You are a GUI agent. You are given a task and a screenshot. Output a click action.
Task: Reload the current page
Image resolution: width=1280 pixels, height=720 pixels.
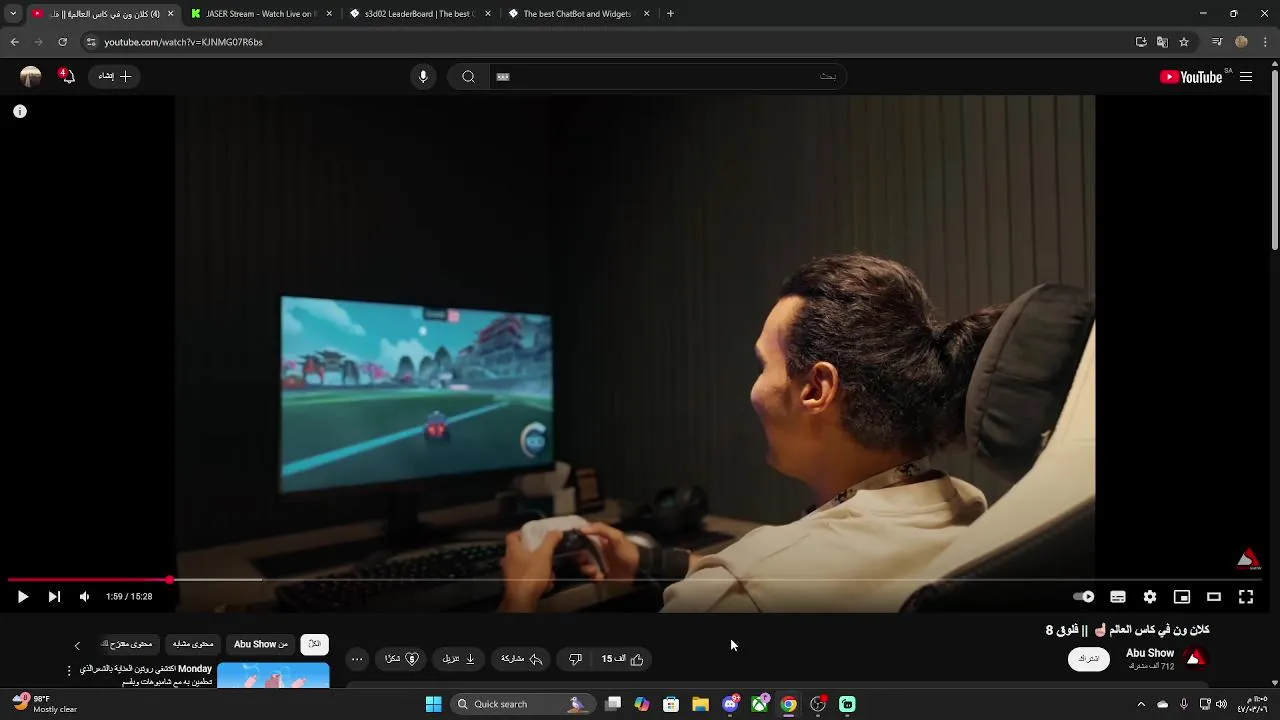pos(62,42)
